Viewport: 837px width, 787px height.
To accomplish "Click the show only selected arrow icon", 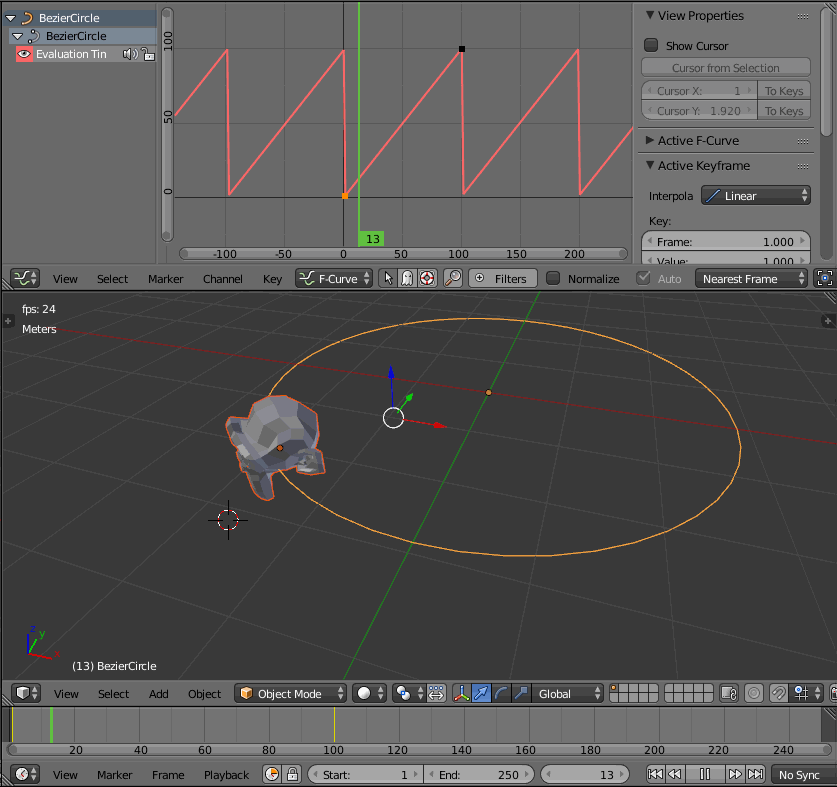I will click(x=389, y=279).
